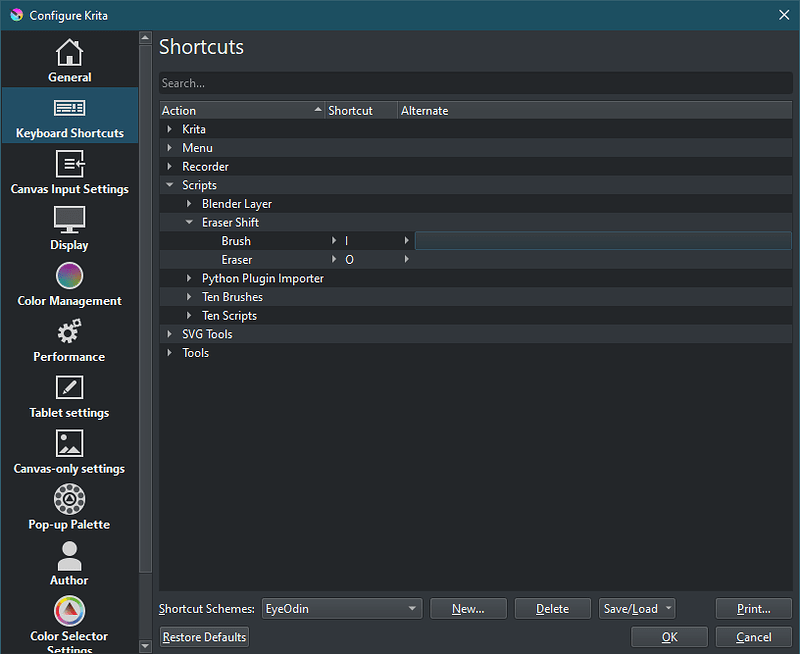Click the Canvas-only settings icon
Viewport: 800px width, 654px height.
[69, 443]
